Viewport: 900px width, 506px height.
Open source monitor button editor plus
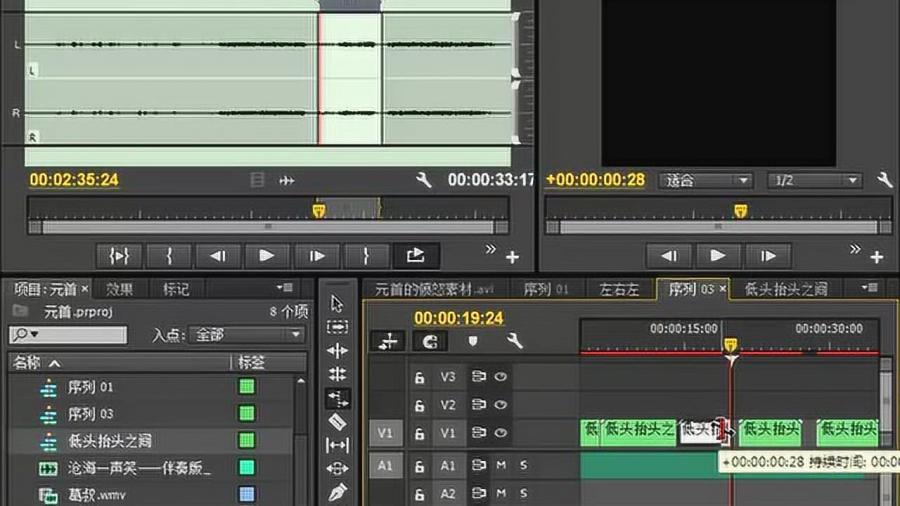[x=513, y=258]
